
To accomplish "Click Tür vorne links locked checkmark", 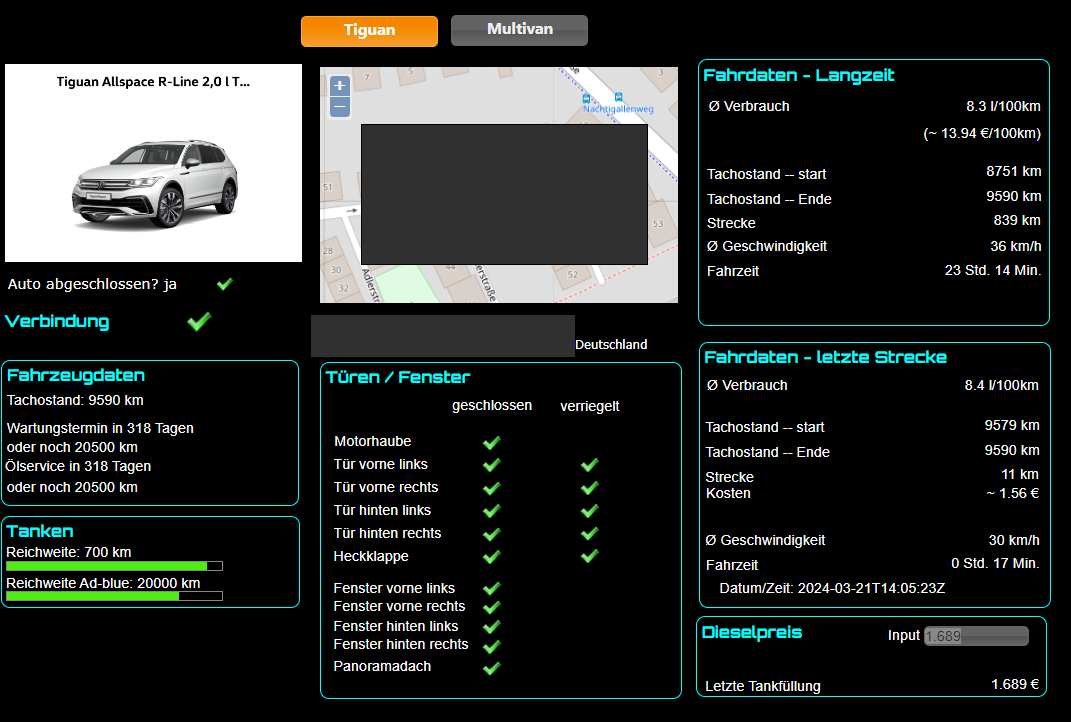I will [x=589, y=465].
